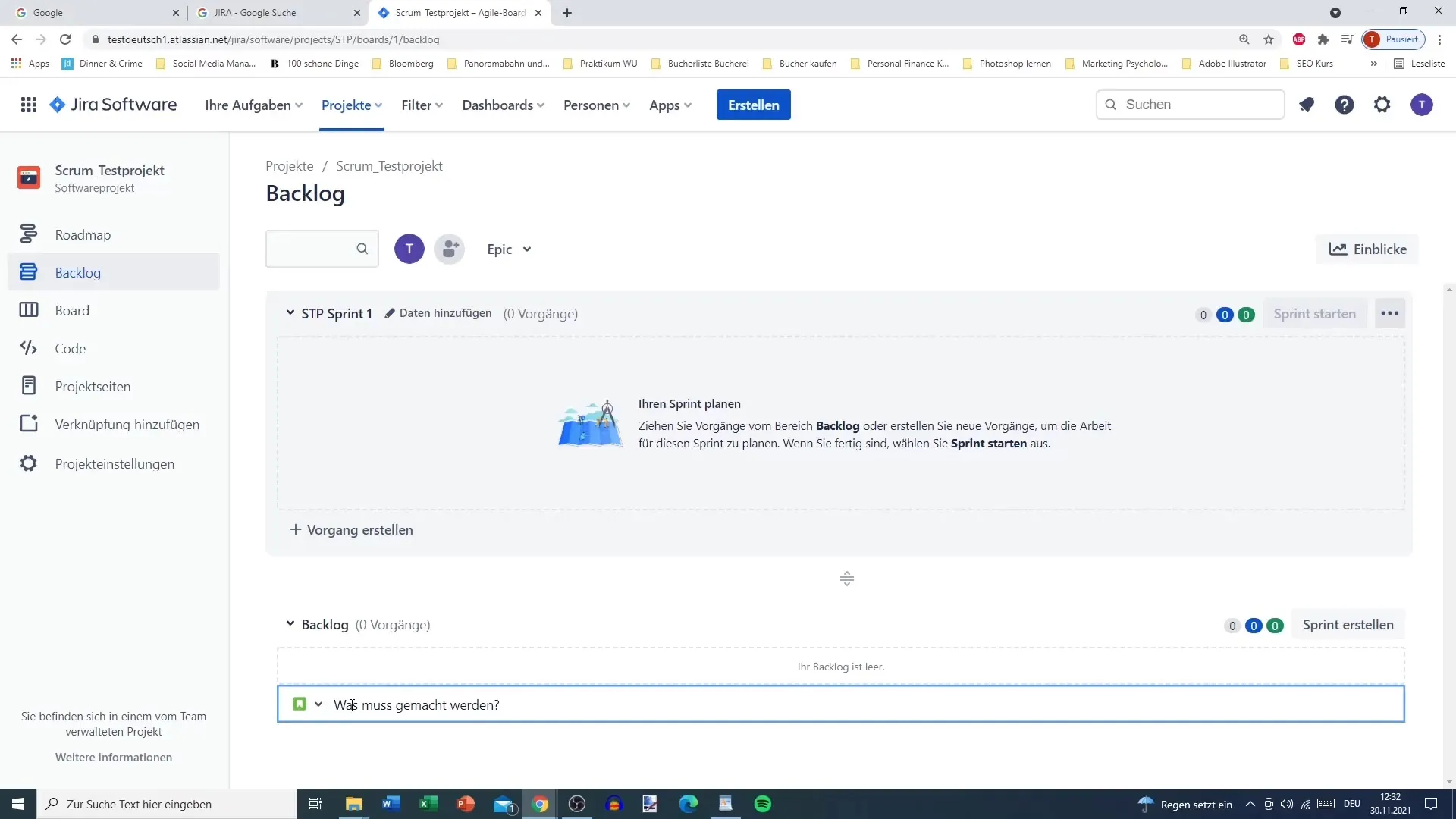Viewport: 1456px width, 819px height.
Task: Click the Projektseiten icon in sidebar
Action: (x=27, y=386)
